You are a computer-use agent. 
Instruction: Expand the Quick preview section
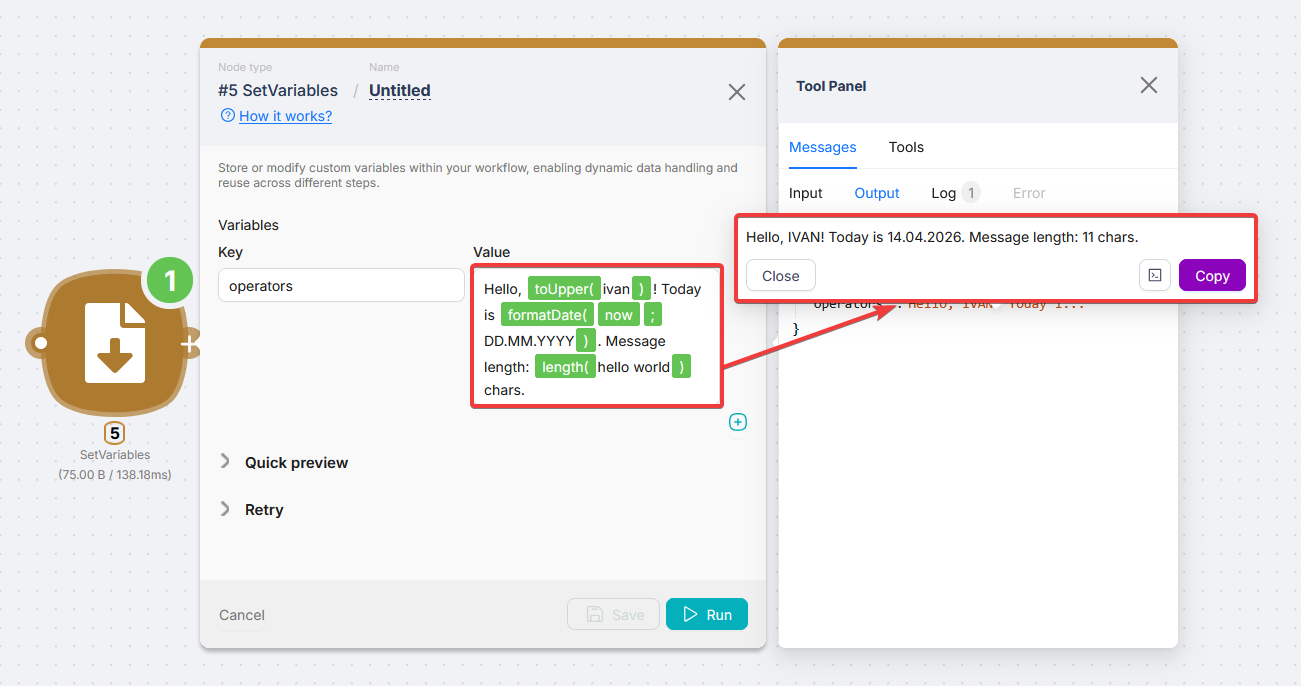[296, 462]
